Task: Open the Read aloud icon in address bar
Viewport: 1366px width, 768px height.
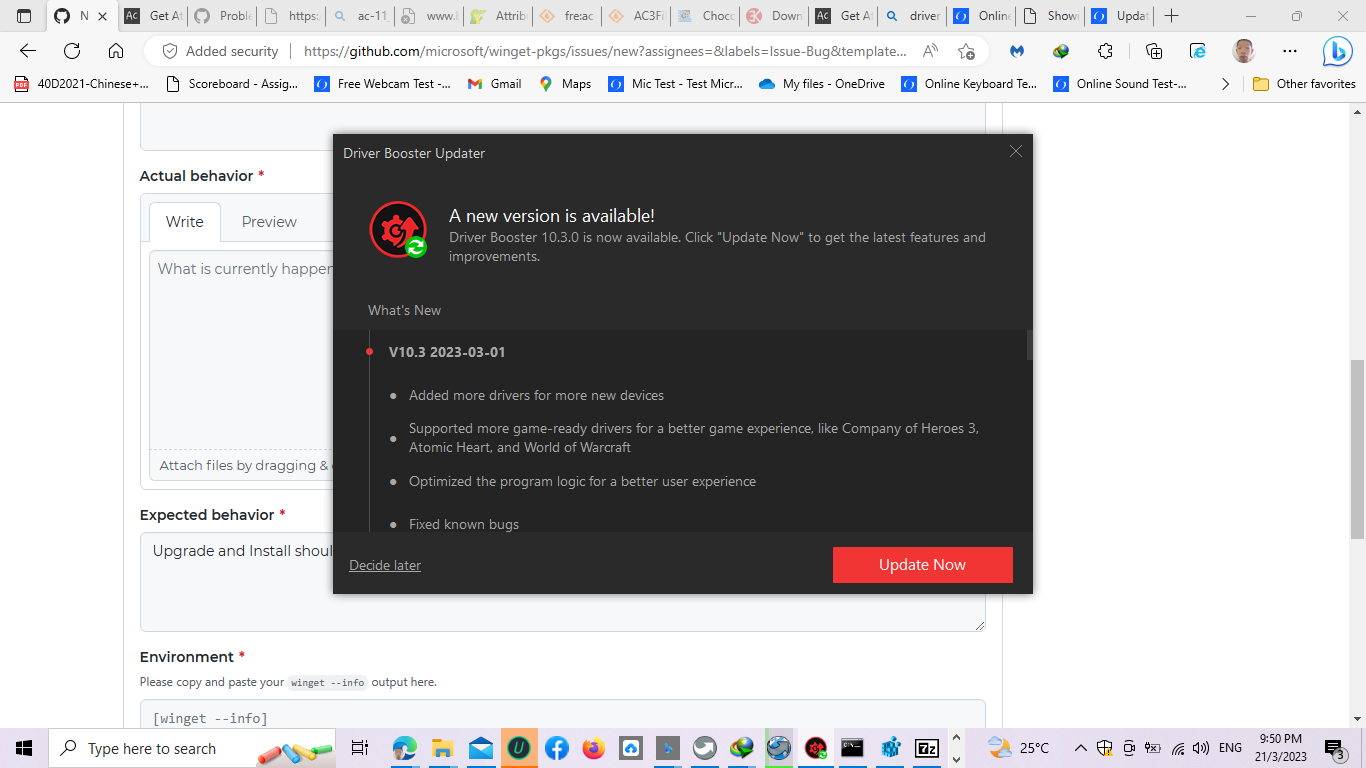Action: click(930, 51)
